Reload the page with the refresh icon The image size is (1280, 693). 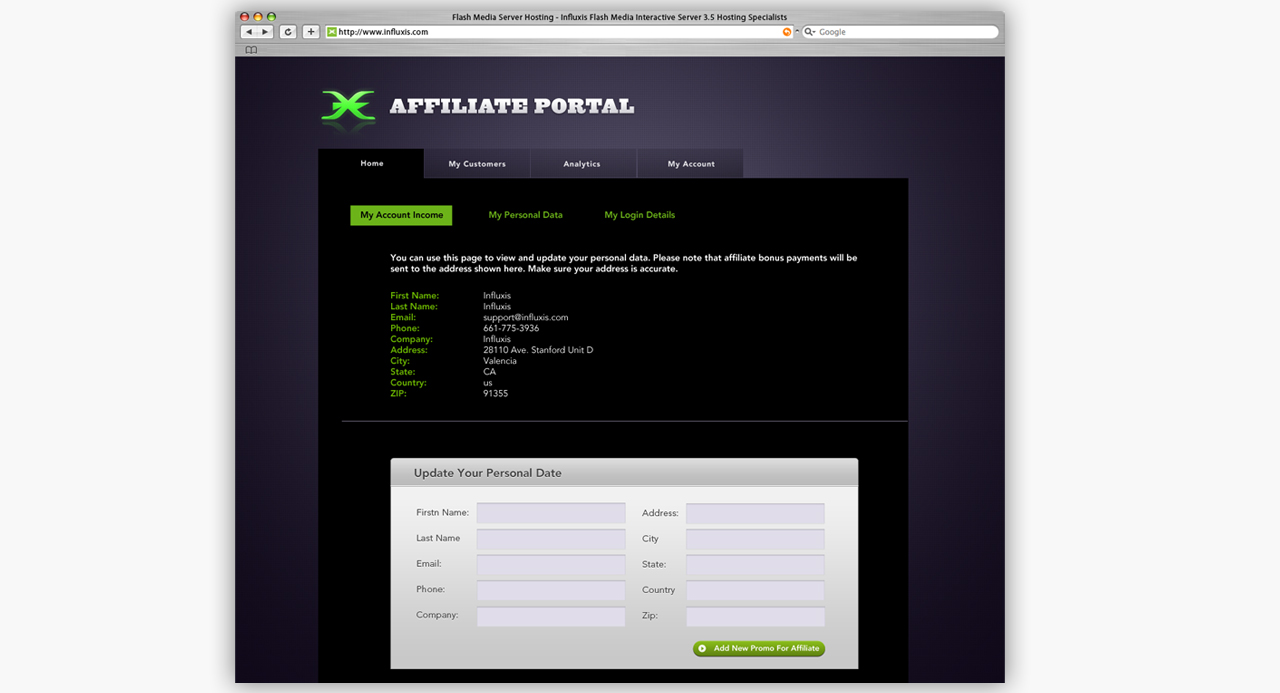point(287,31)
